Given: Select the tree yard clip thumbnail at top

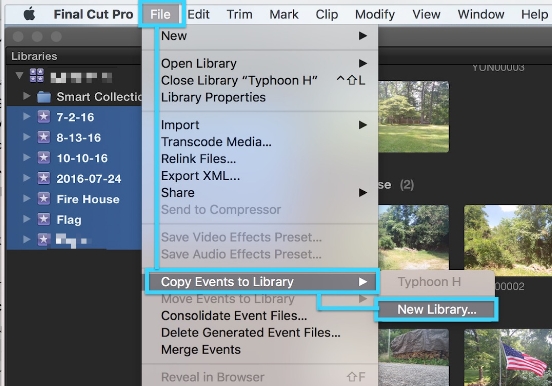Looking at the screenshot, I should pos(414,117).
